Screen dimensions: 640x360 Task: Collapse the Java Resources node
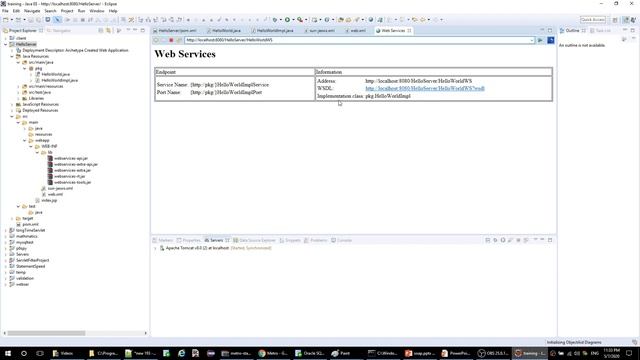tap(12, 56)
